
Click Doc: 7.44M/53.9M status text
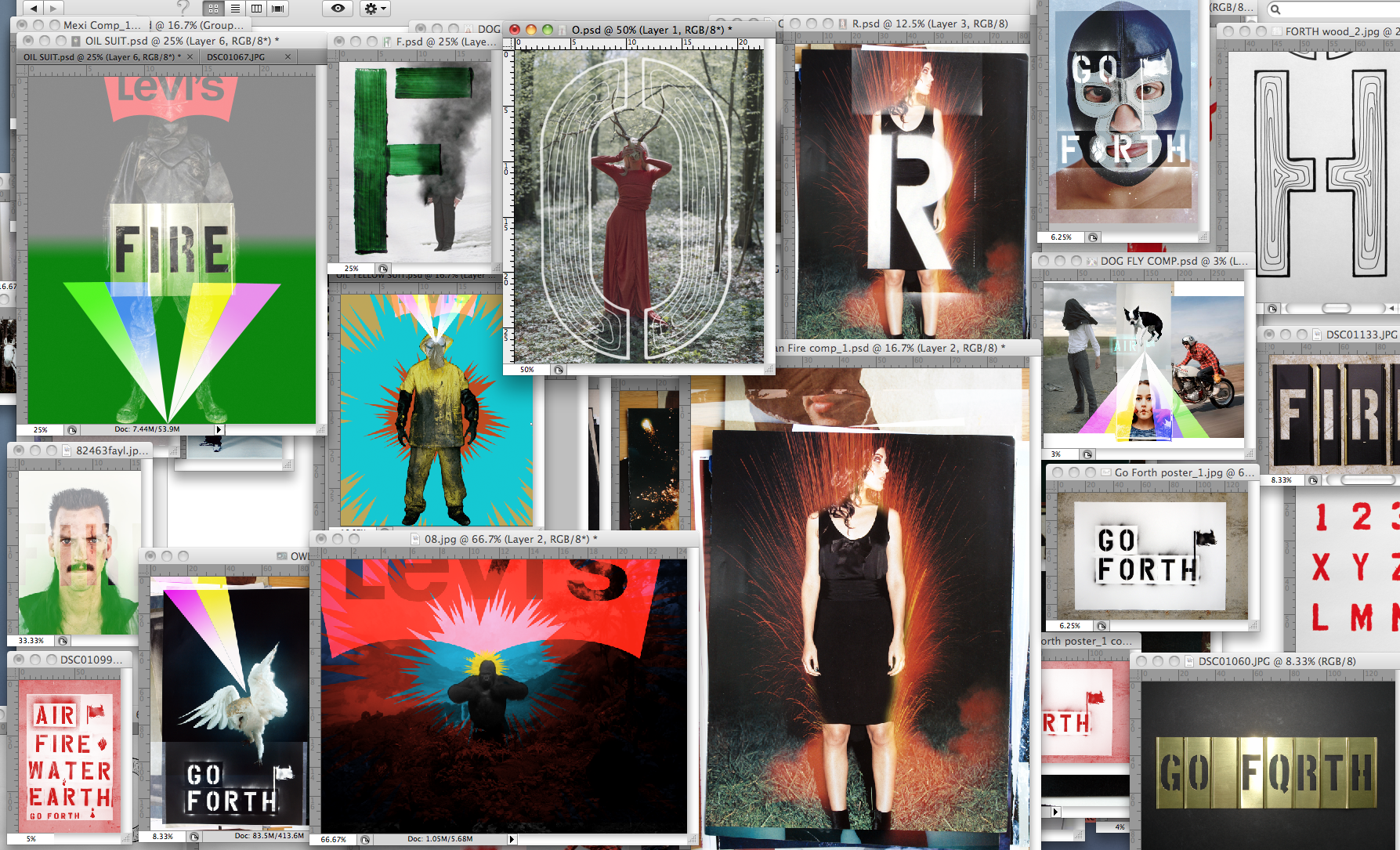(x=147, y=429)
